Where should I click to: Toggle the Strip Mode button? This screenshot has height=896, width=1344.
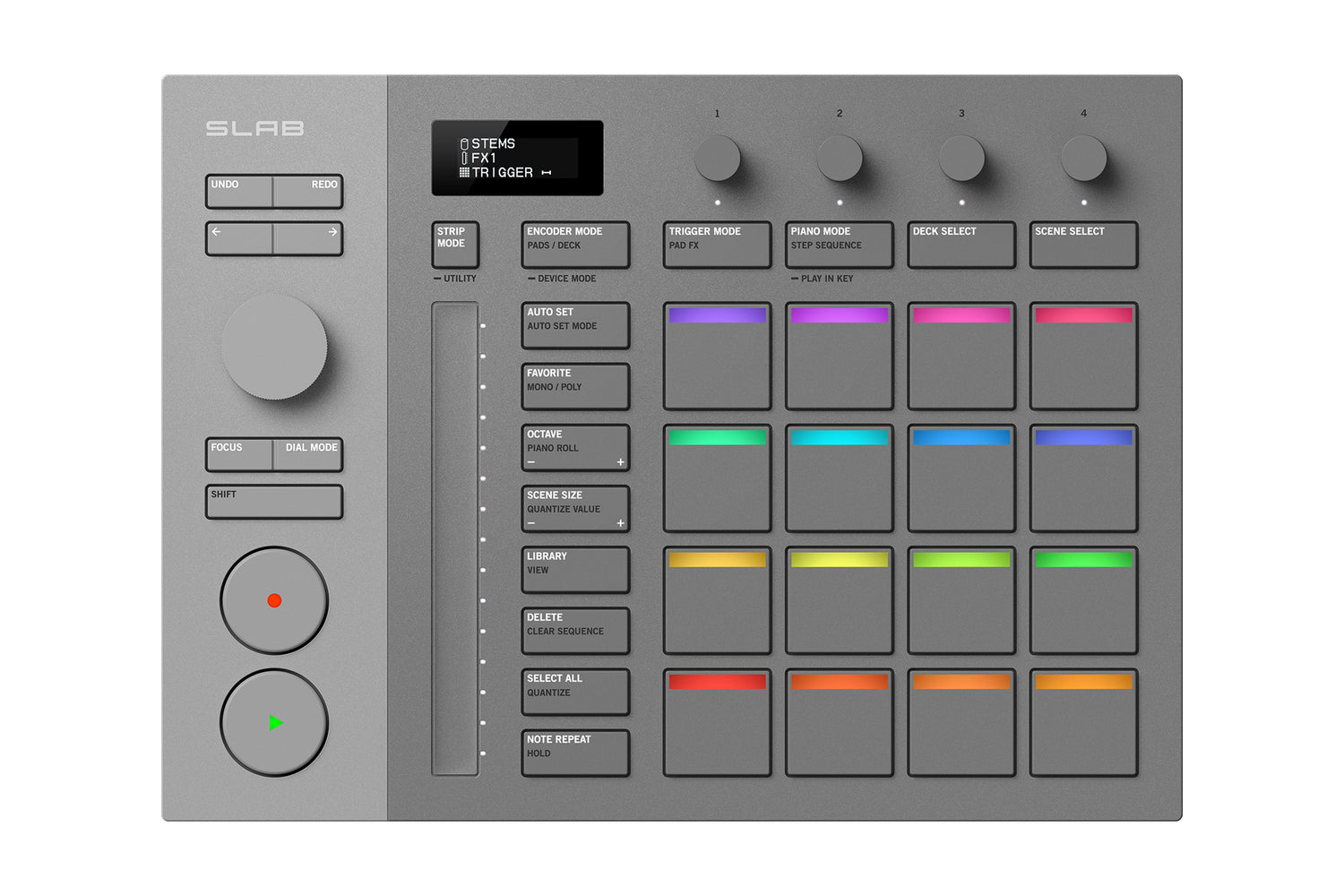click(455, 245)
